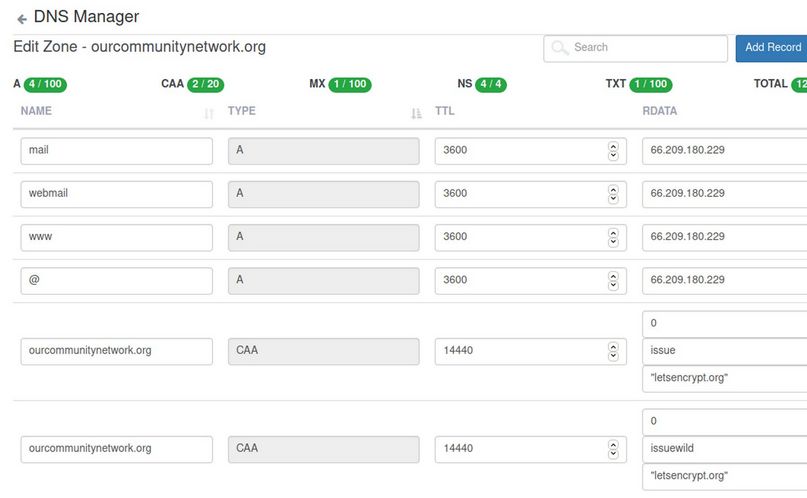
Task: Adjust TTL stepper for www record
Action: click(613, 237)
